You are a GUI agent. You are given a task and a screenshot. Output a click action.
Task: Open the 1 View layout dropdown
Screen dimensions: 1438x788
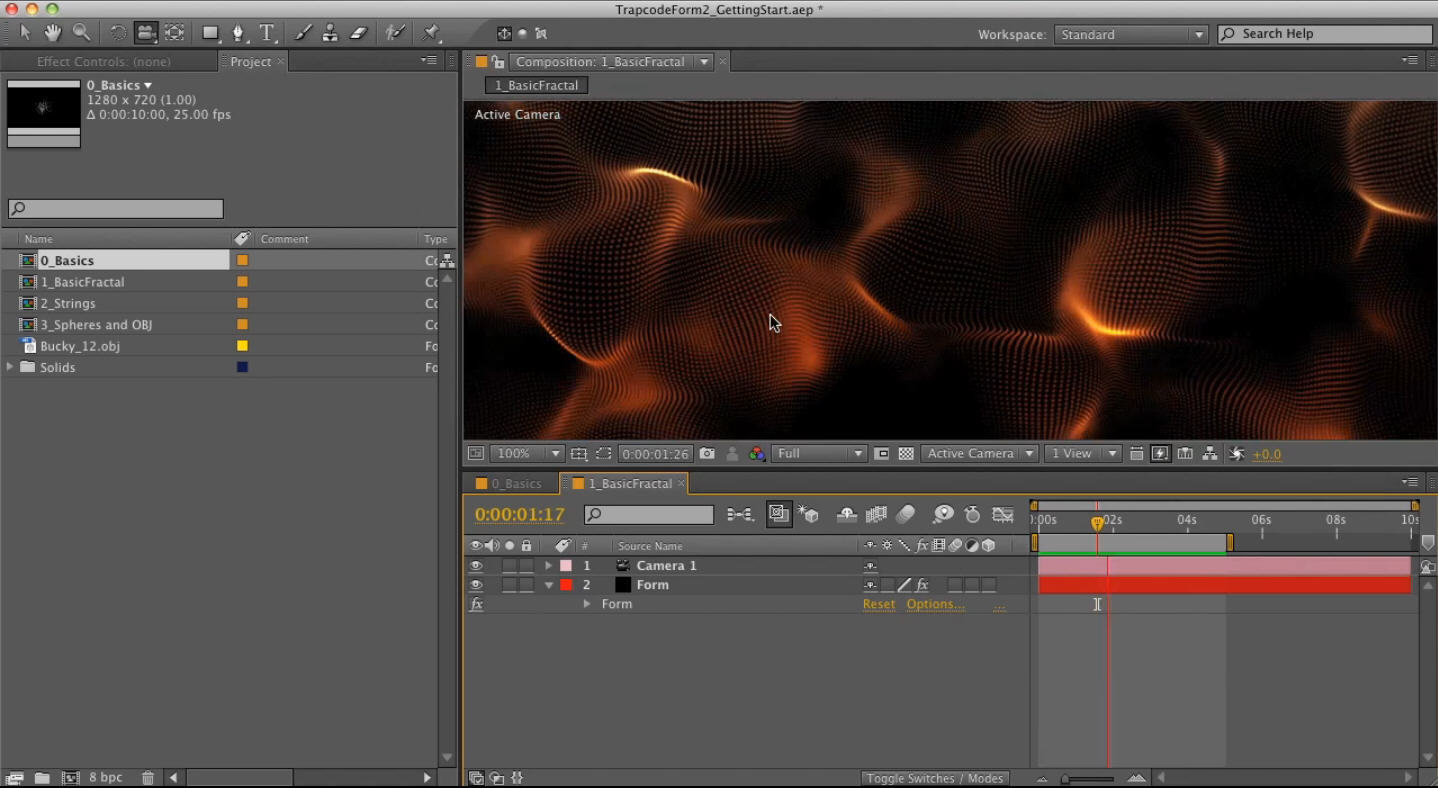click(1083, 454)
